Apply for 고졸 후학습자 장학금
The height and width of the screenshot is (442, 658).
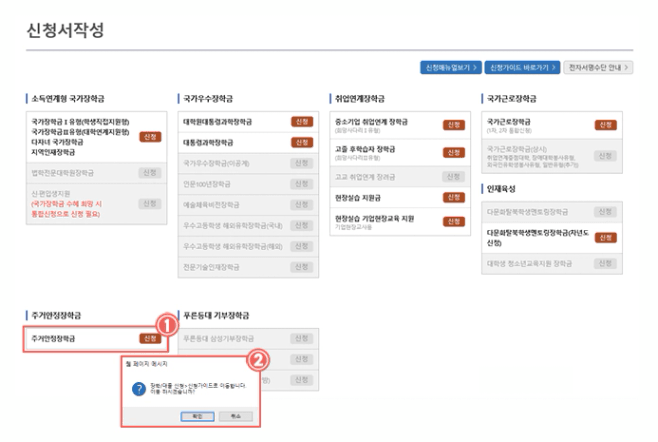(x=454, y=153)
